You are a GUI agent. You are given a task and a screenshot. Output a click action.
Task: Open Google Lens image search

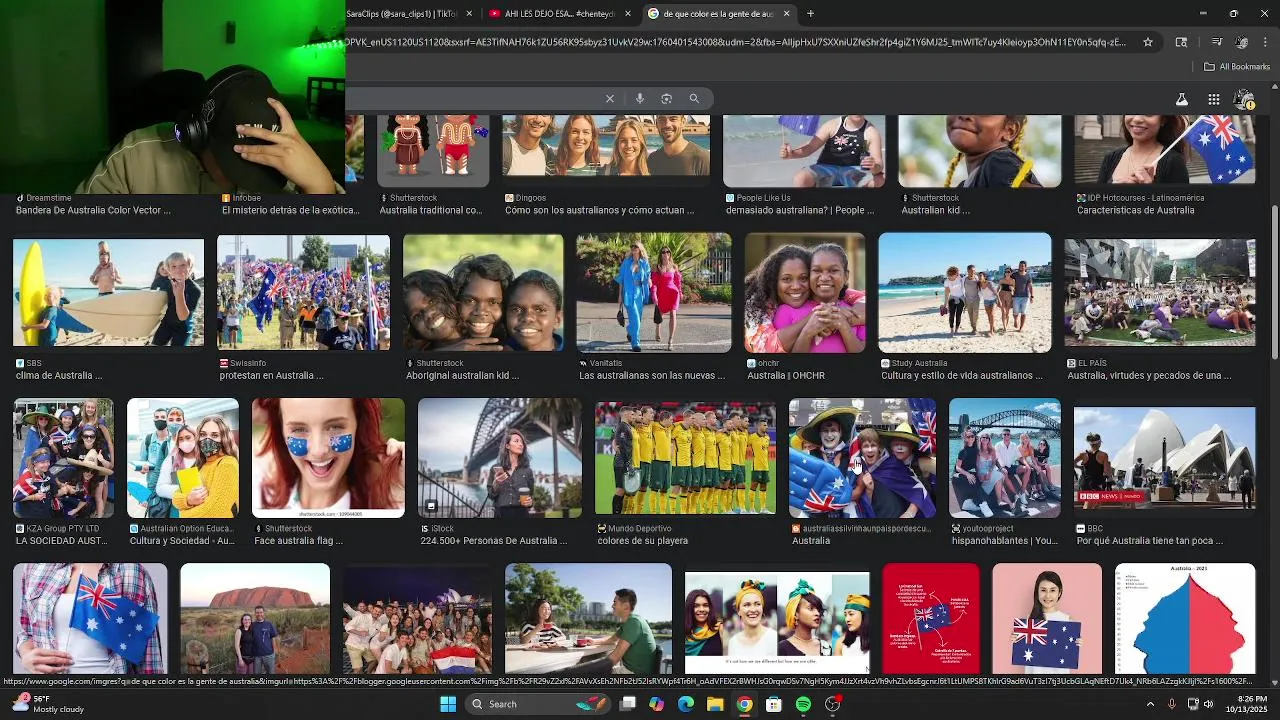[667, 98]
